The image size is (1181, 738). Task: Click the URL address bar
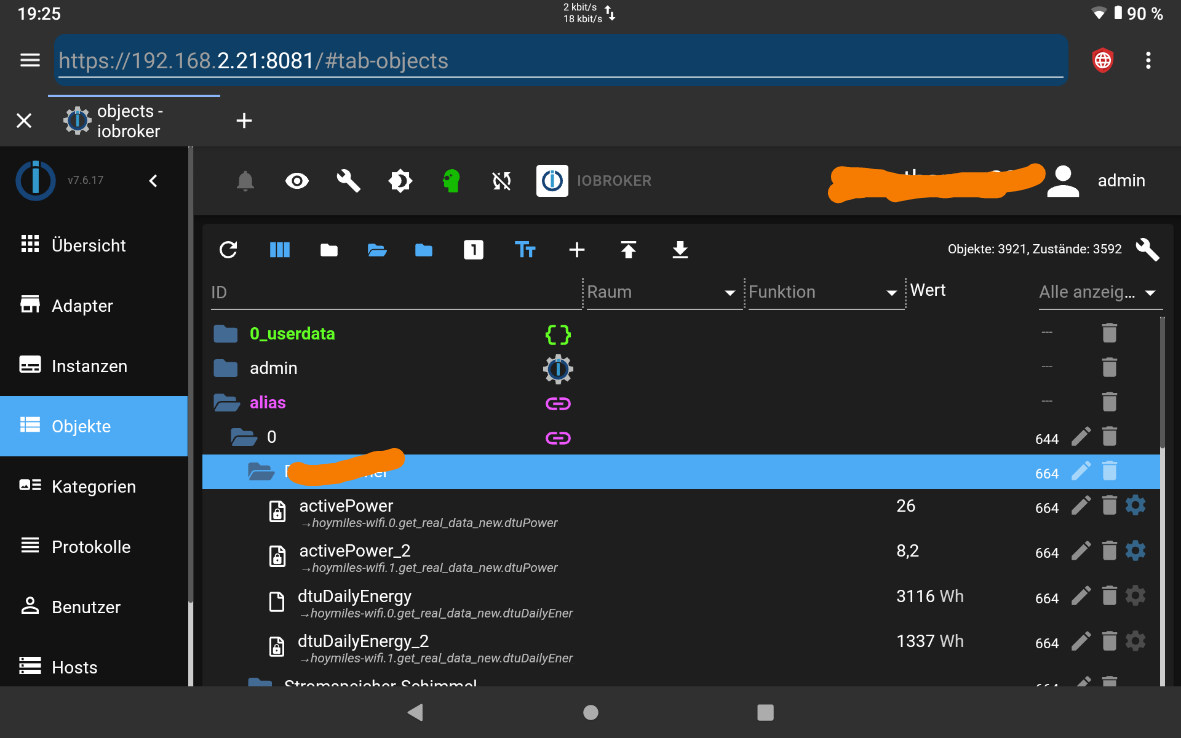[x=561, y=60]
